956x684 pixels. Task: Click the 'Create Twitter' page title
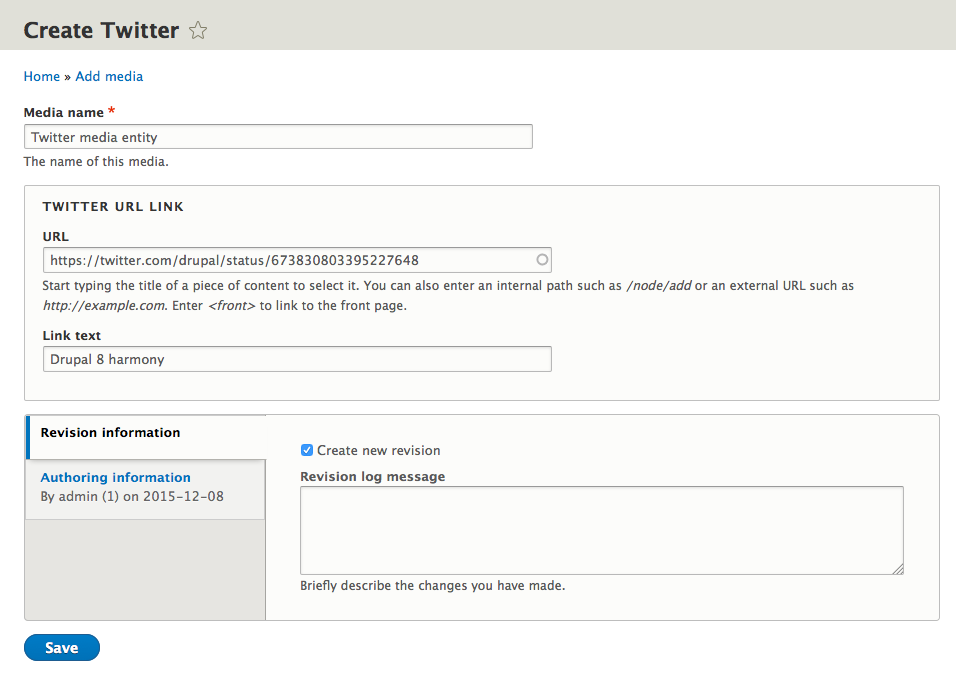(x=101, y=30)
